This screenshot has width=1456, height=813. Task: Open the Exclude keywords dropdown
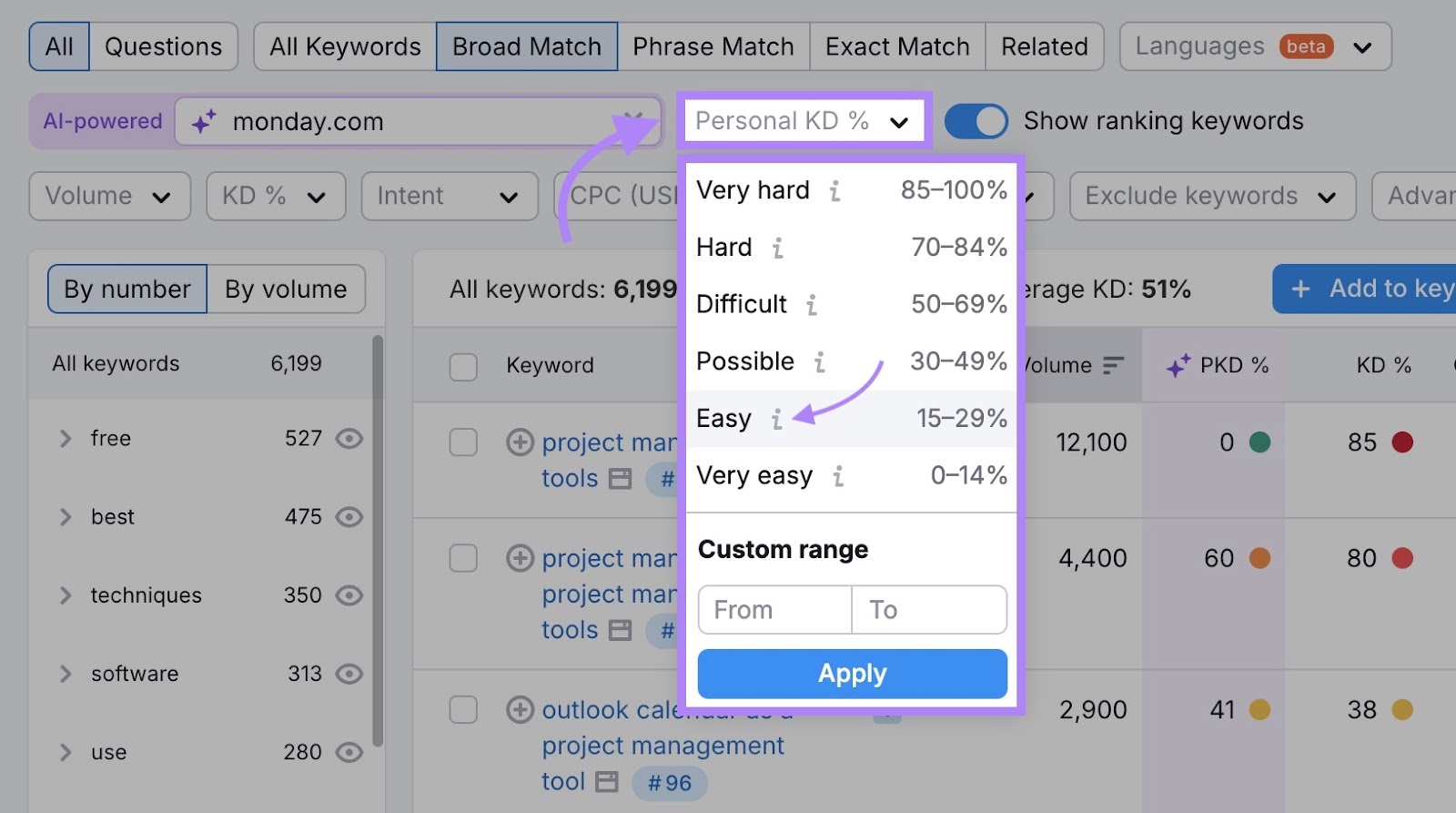click(1211, 196)
